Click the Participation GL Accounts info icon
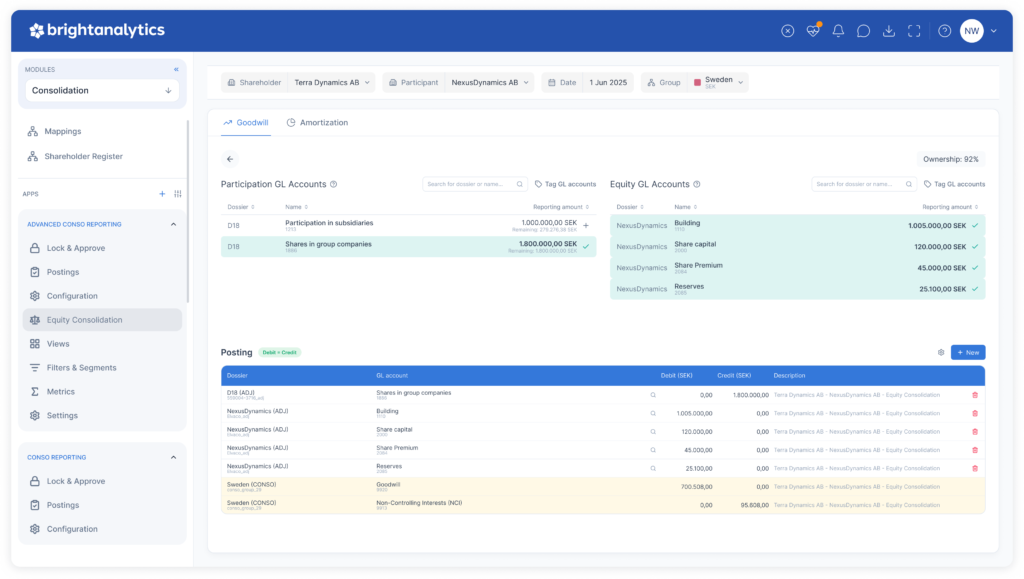The image size is (1024, 579). pos(334,184)
